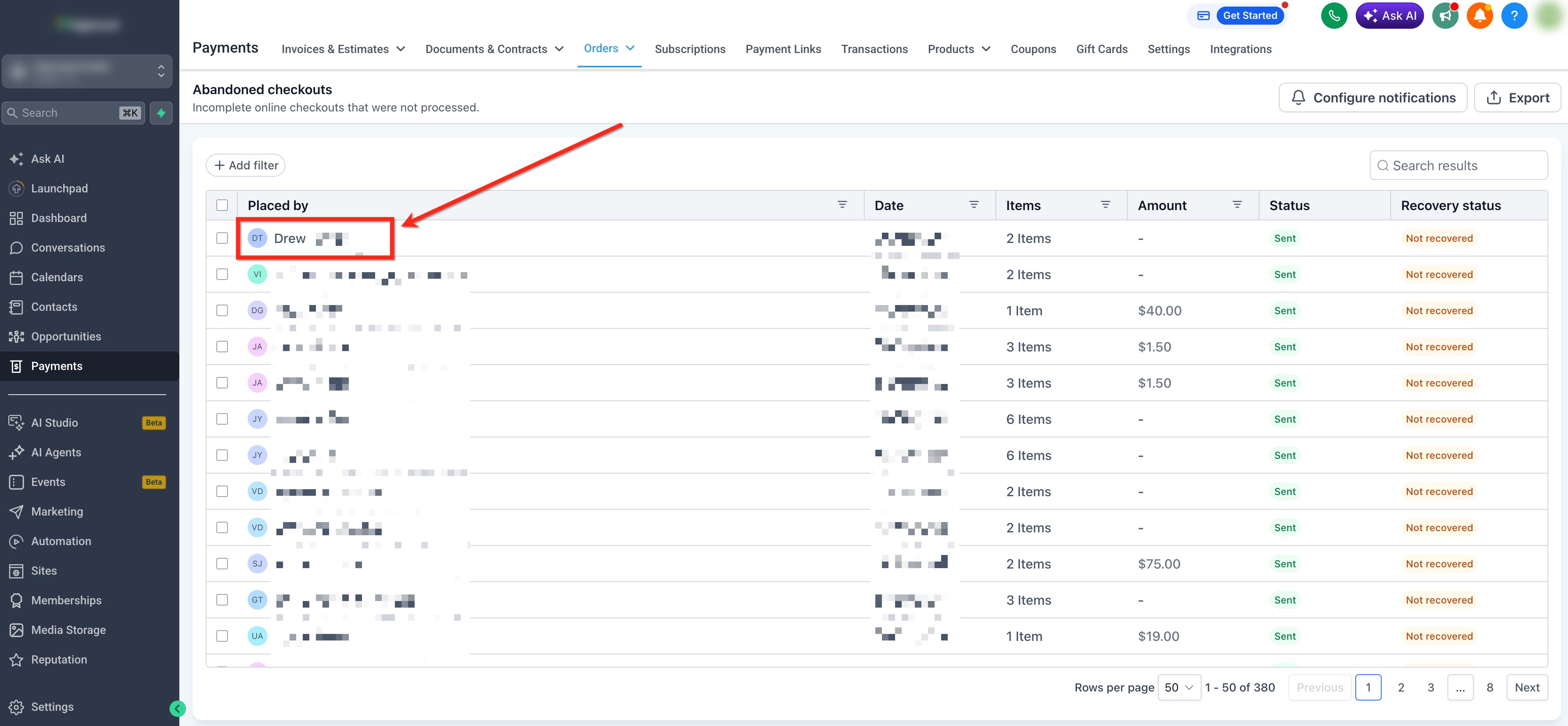Click the Search results input field
The image size is (1568, 726).
pos(1459,166)
